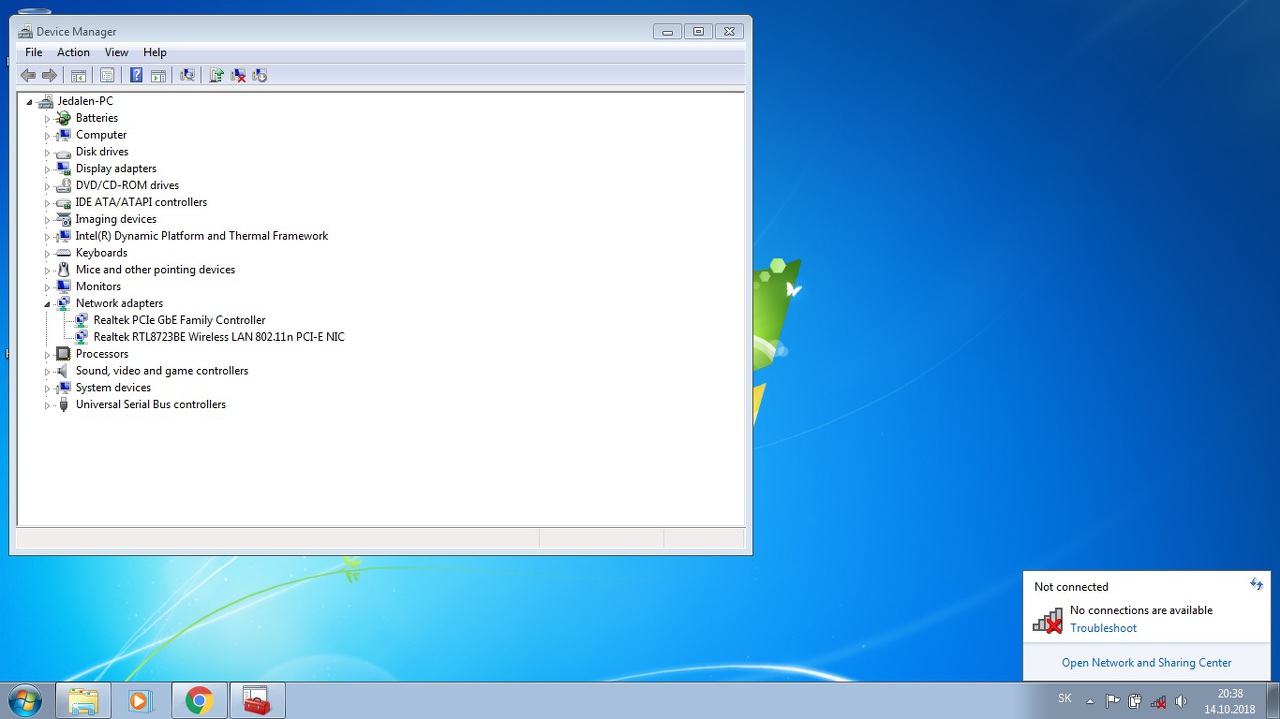The image size is (1280, 719).
Task: Open the Action menu
Action: click(73, 52)
